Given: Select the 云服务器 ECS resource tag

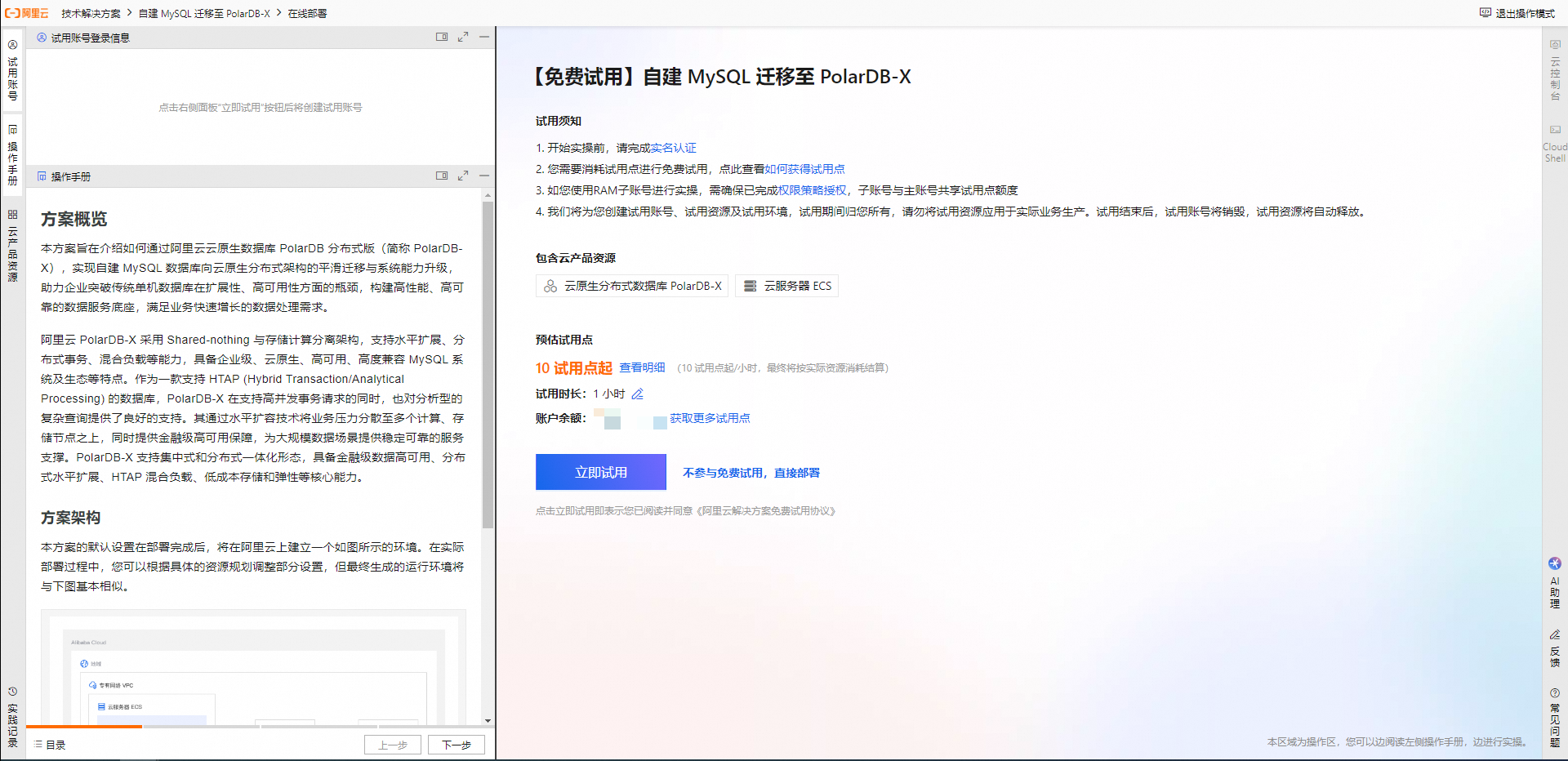Looking at the screenshot, I should (x=787, y=286).
